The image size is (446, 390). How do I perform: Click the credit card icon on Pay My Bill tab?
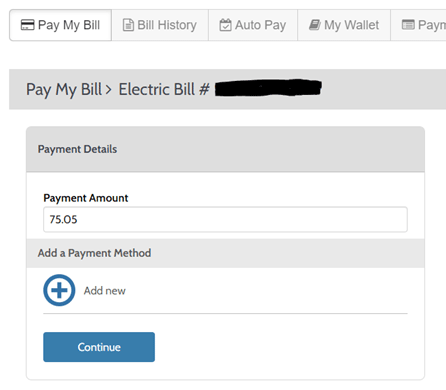(27, 25)
